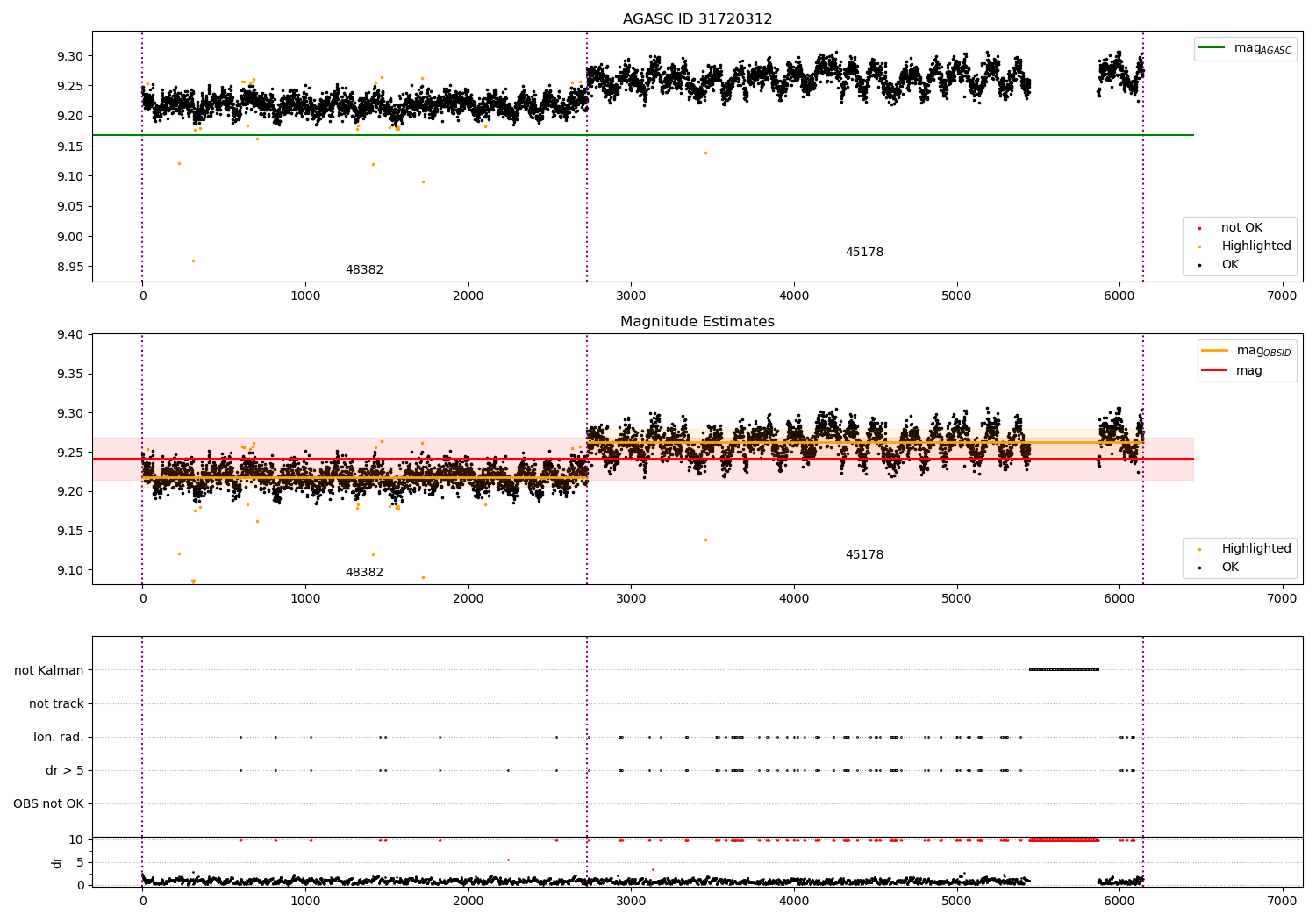Click the green mag AGASC legend entry
The image size is (1316, 921).
coord(1245,49)
